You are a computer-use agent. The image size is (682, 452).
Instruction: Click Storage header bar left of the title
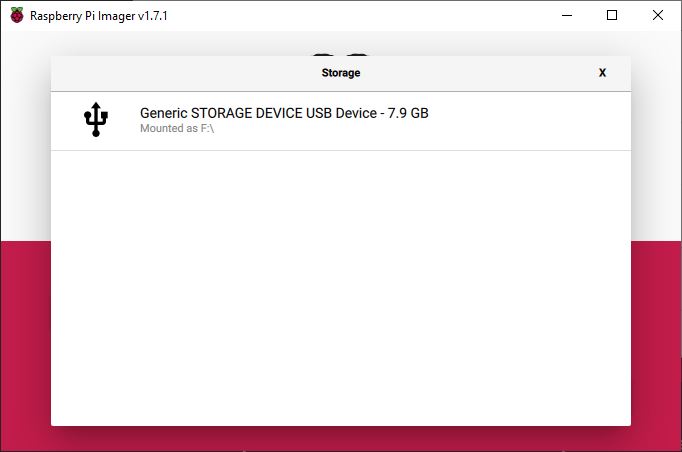tap(183, 73)
